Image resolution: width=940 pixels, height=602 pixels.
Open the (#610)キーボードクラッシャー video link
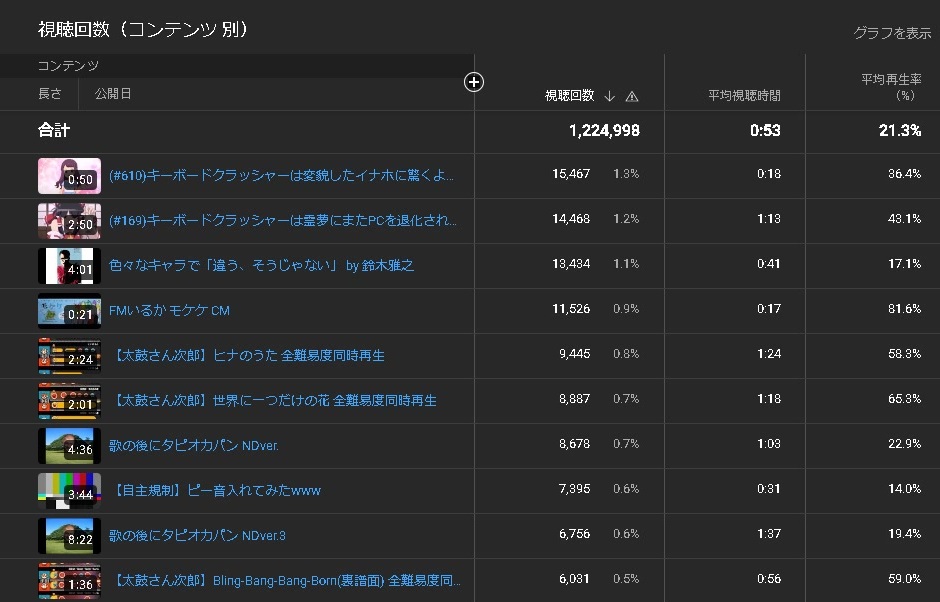281,175
